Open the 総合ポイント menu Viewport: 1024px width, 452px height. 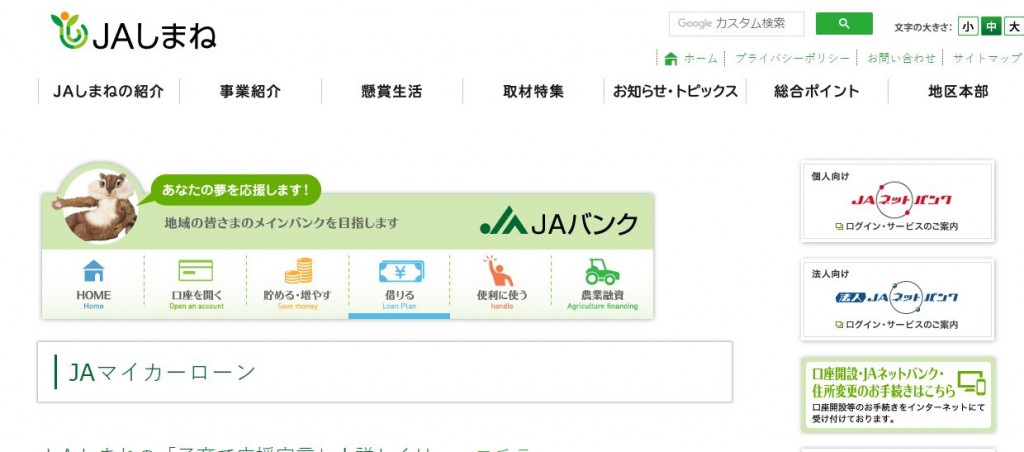817,91
